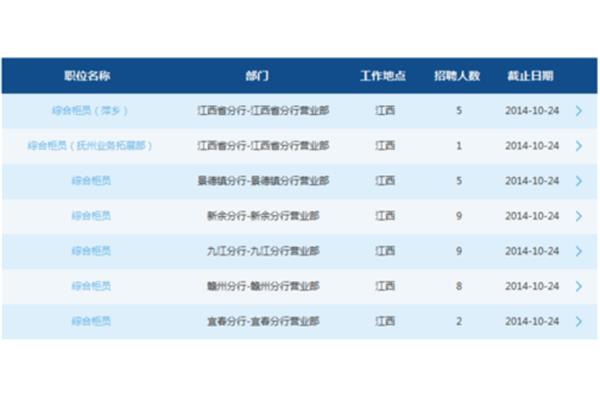This screenshot has height=400, width=600.
Task: Click headcount 9 in the 九江分行 row
Action: coord(459,251)
